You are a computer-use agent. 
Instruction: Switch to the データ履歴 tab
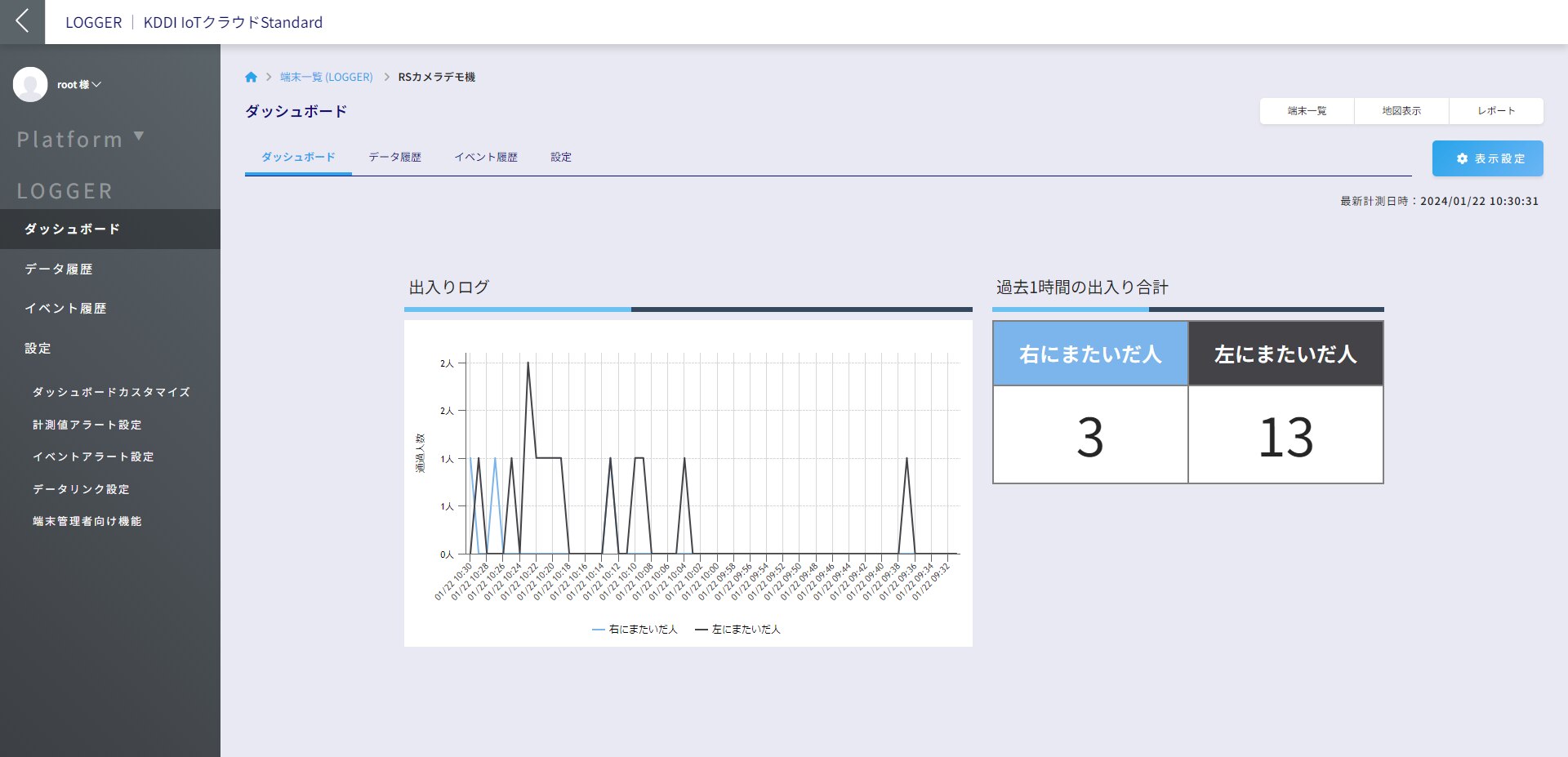click(x=394, y=157)
